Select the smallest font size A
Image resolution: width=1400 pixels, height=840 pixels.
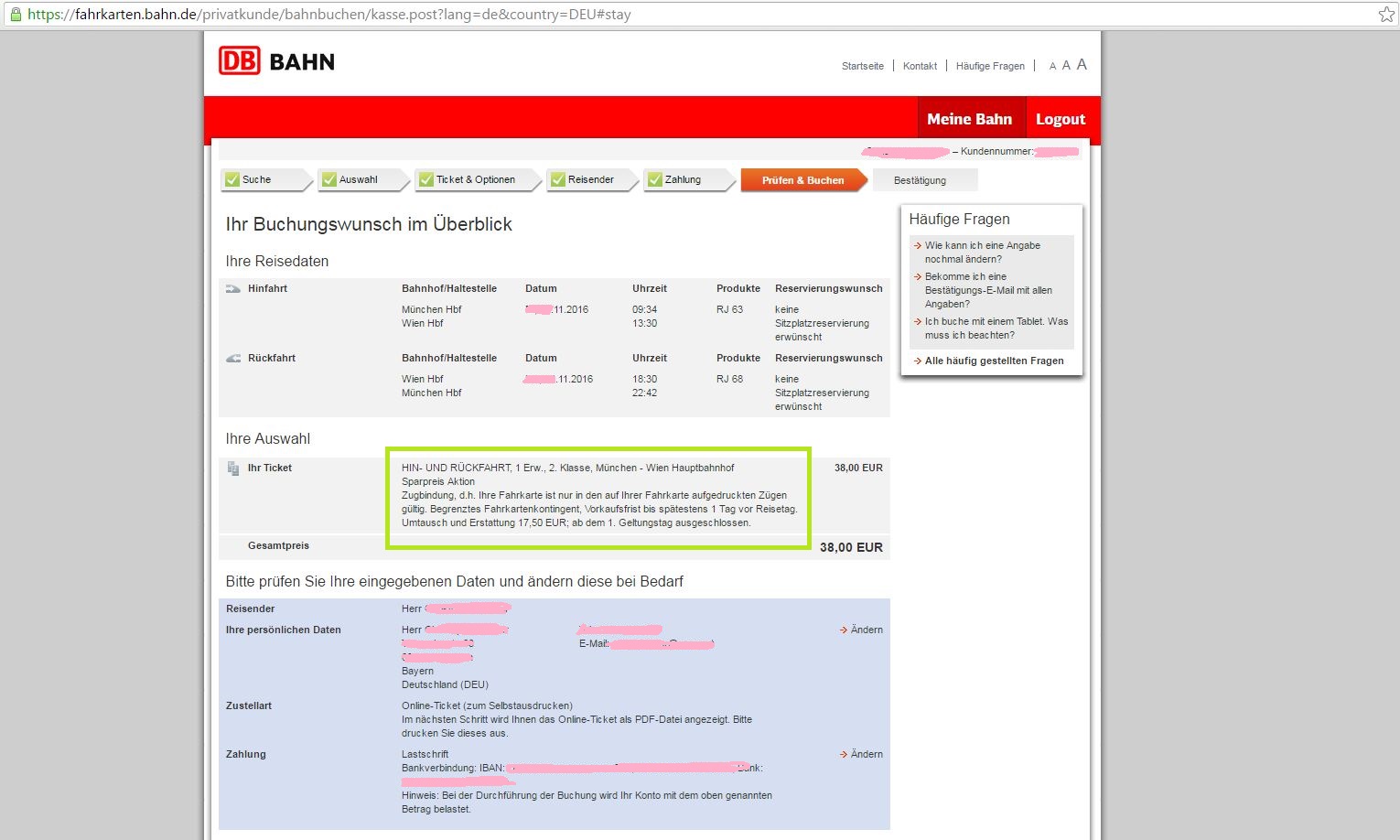[1052, 66]
